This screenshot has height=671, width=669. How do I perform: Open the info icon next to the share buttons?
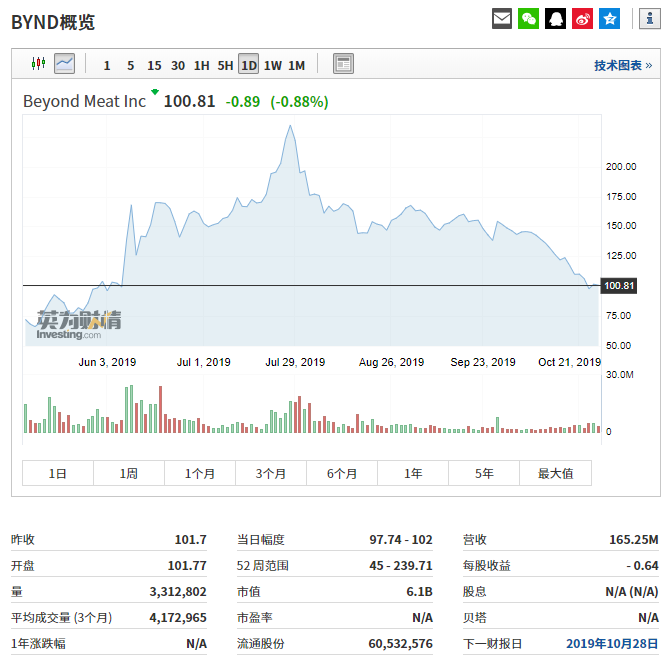[x=650, y=19]
